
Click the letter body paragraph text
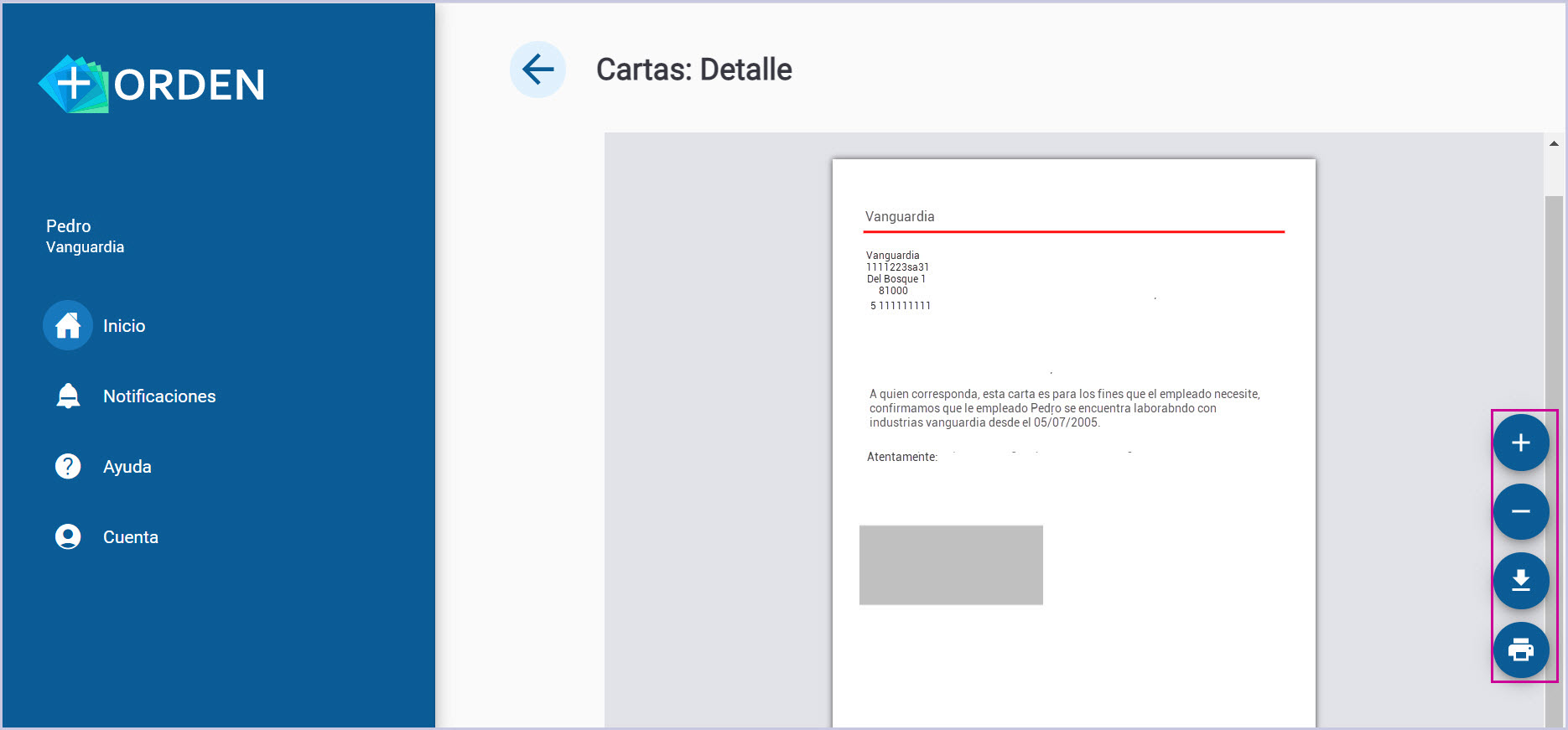[1064, 408]
